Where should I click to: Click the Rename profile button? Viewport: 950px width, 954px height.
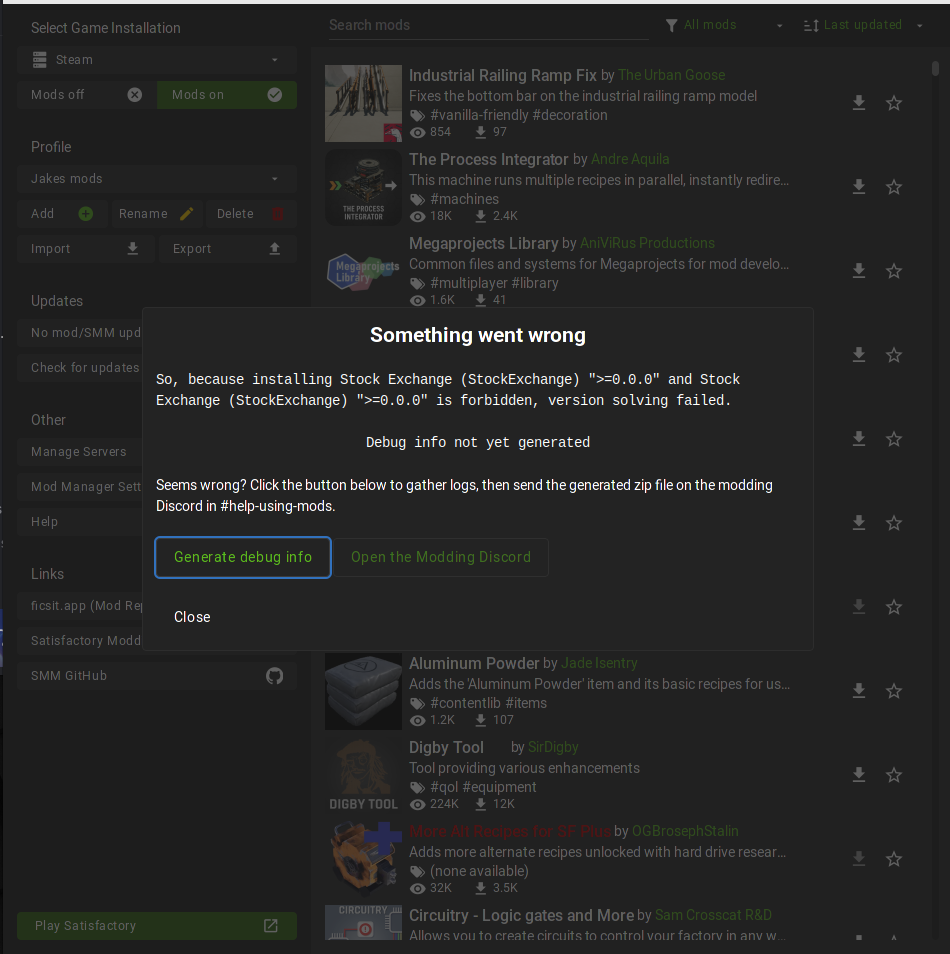click(x=157, y=214)
